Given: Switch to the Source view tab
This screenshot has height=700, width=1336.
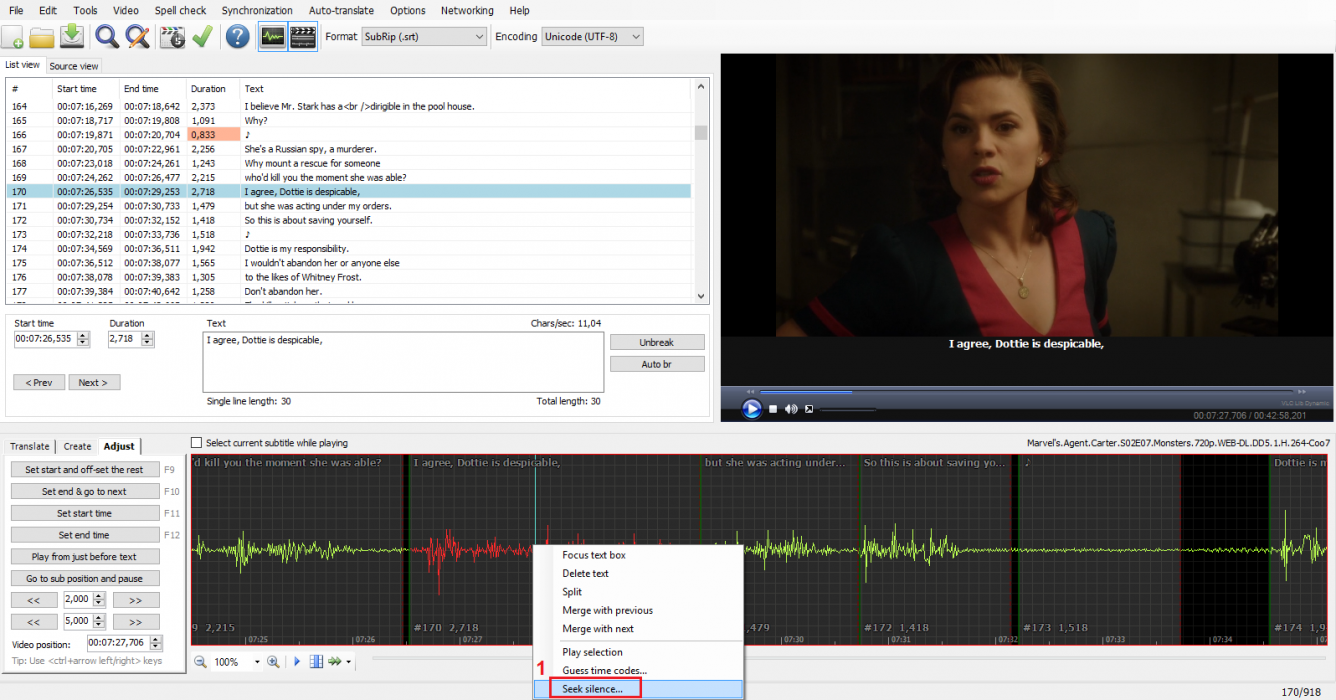Looking at the screenshot, I should (74, 66).
